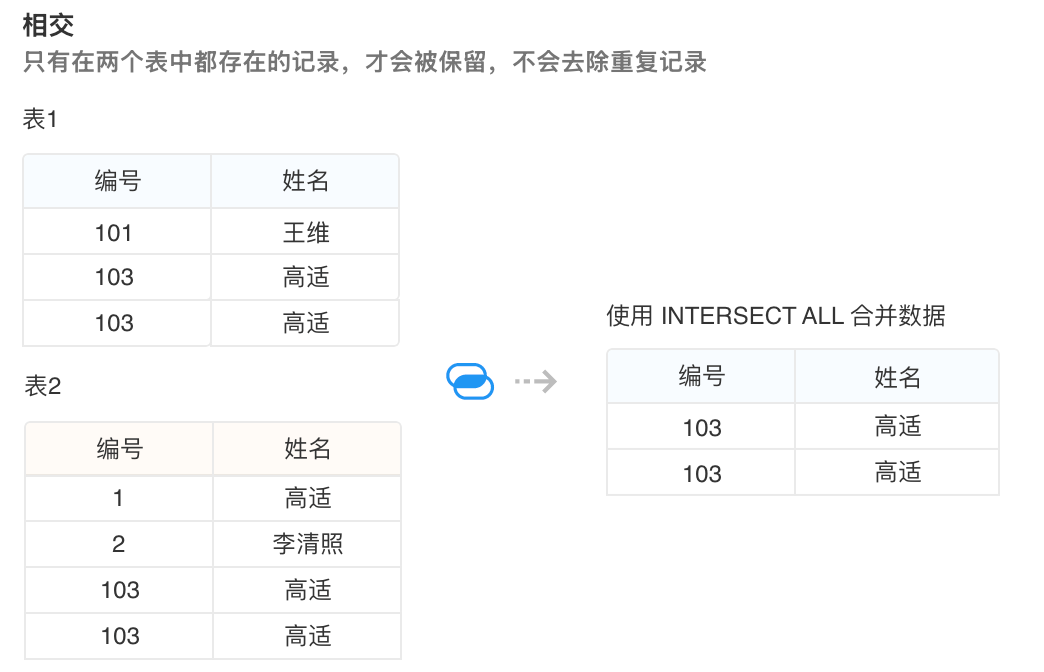The height and width of the screenshot is (672, 1044).
Task: Select the "姓名" header in 表1
Action: coord(305,181)
